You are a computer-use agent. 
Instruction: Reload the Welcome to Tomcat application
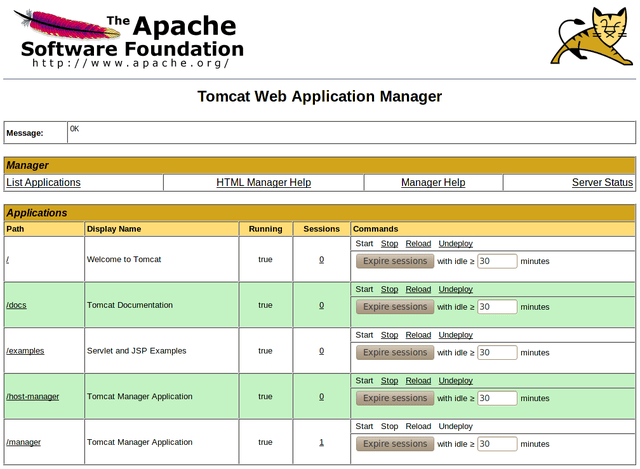point(418,244)
